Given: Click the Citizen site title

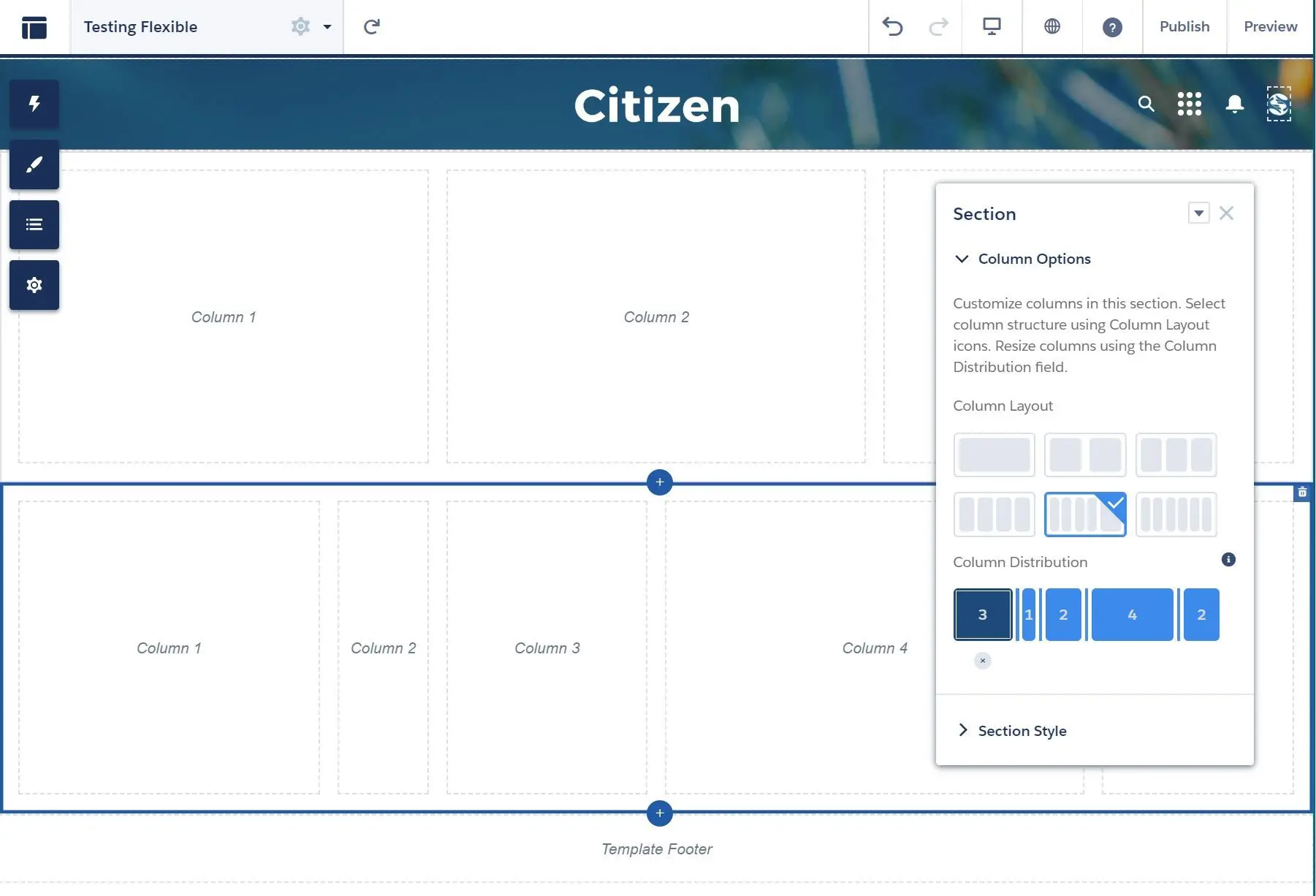Looking at the screenshot, I should [657, 106].
